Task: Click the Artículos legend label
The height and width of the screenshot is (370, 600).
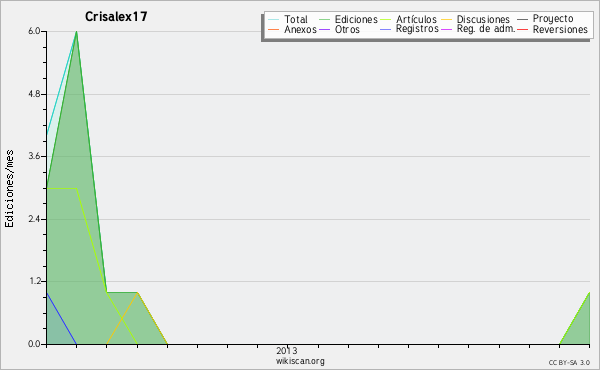Action: [x=416, y=19]
